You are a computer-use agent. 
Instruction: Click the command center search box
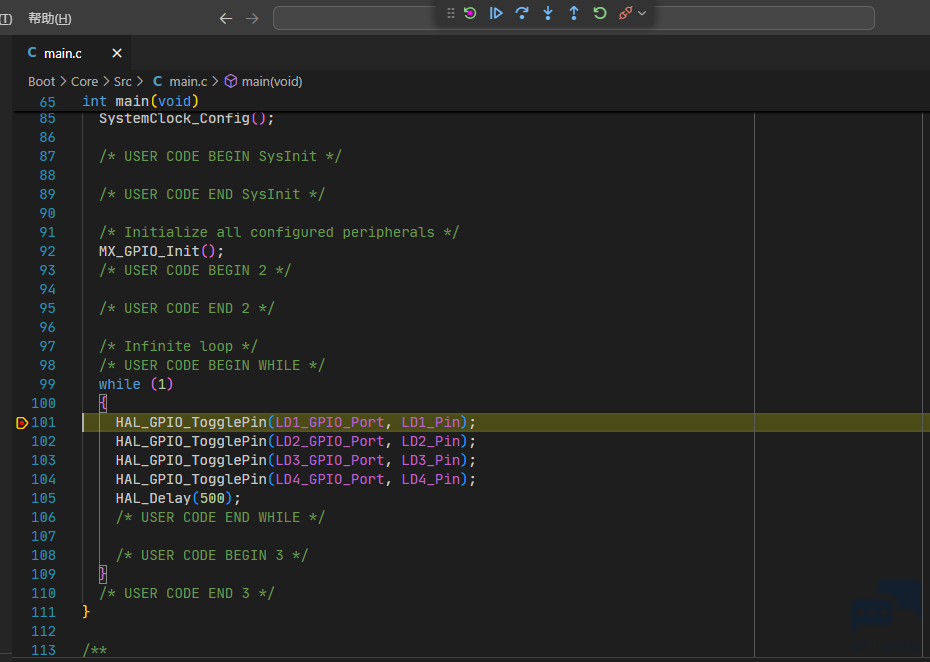[x=574, y=18]
